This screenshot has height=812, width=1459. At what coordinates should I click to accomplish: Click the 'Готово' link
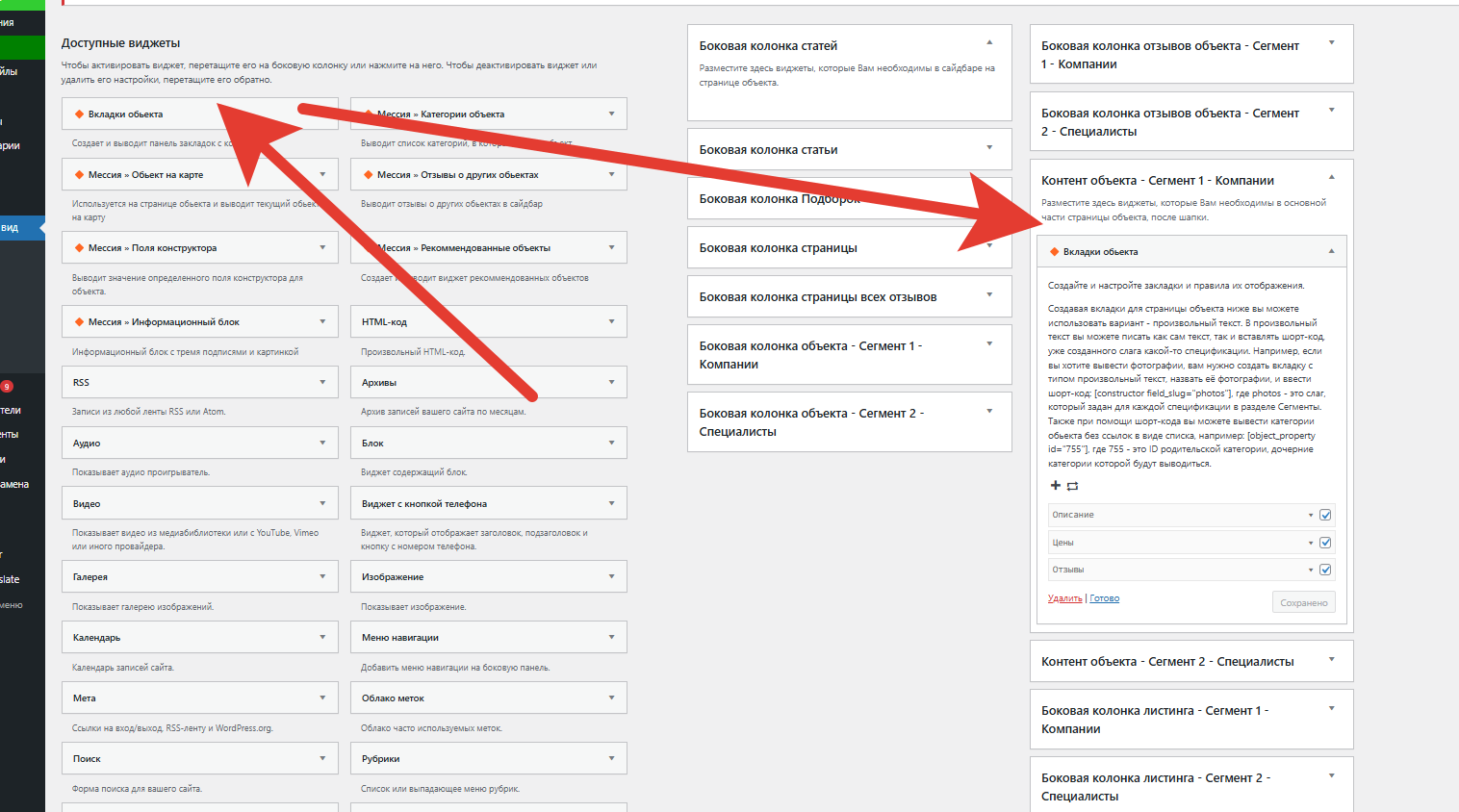tap(1104, 598)
